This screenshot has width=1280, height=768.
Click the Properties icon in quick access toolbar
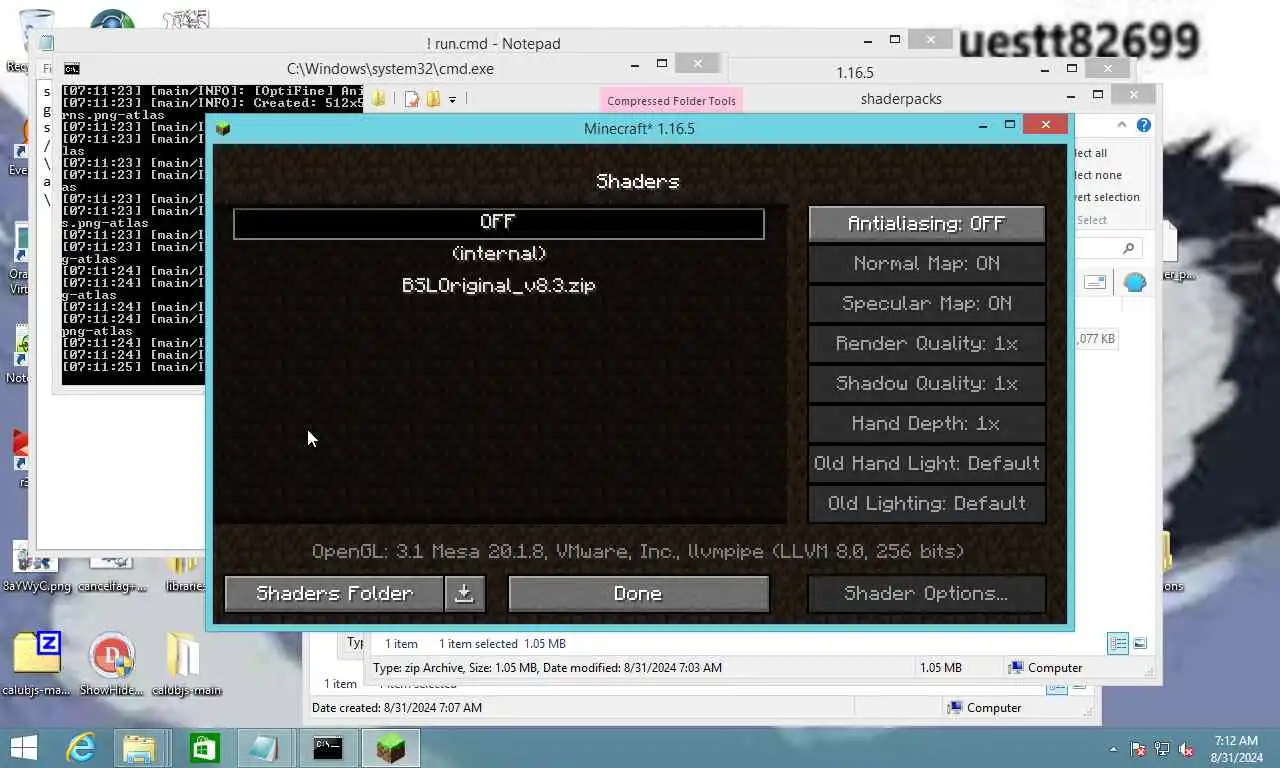pyautogui.click(x=412, y=99)
